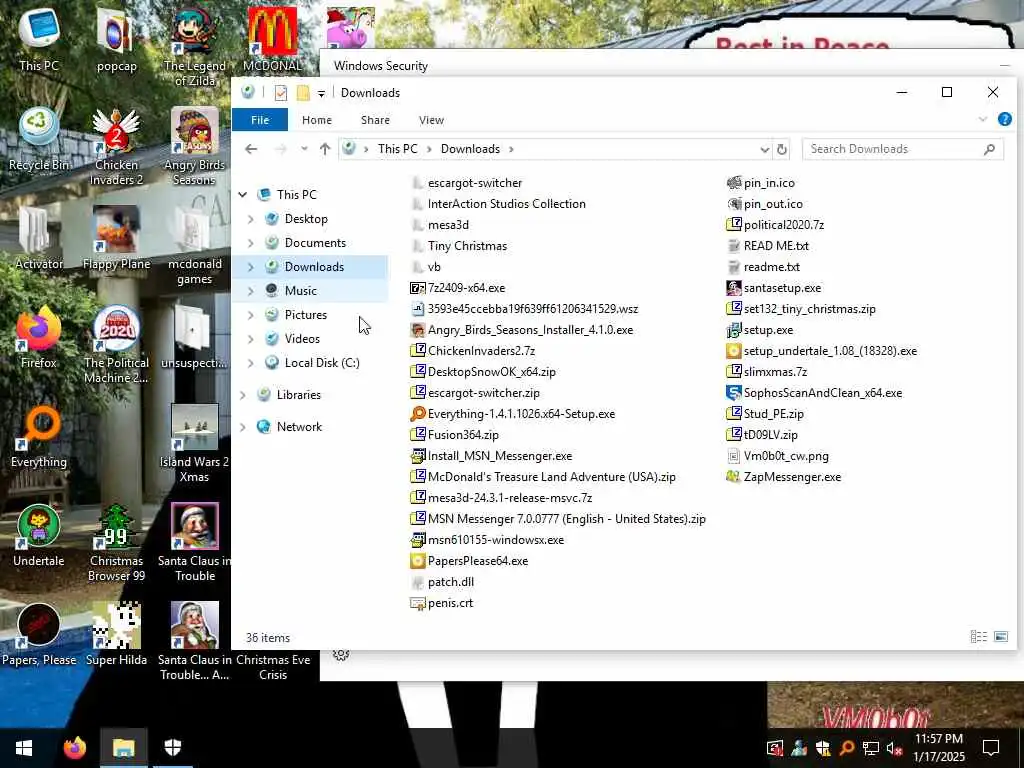Open the Recycle Bin desktop icon

39,138
